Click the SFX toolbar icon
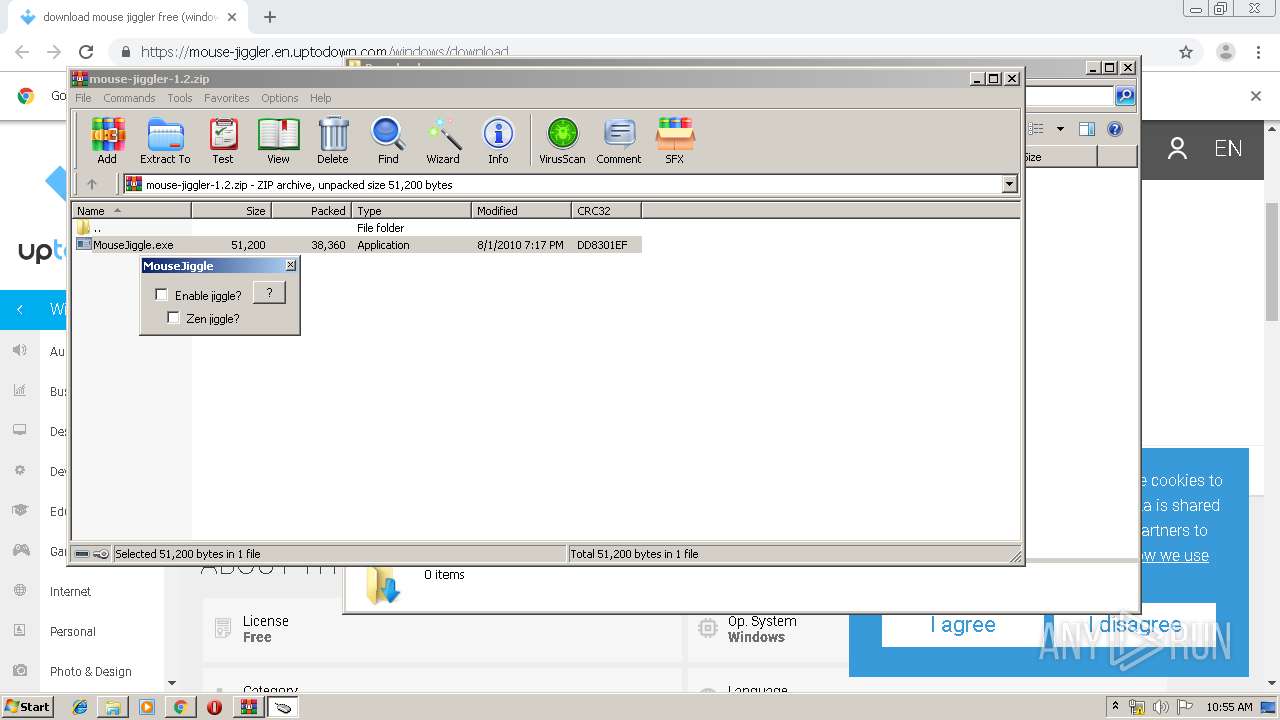The image size is (1280, 720). [x=675, y=140]
